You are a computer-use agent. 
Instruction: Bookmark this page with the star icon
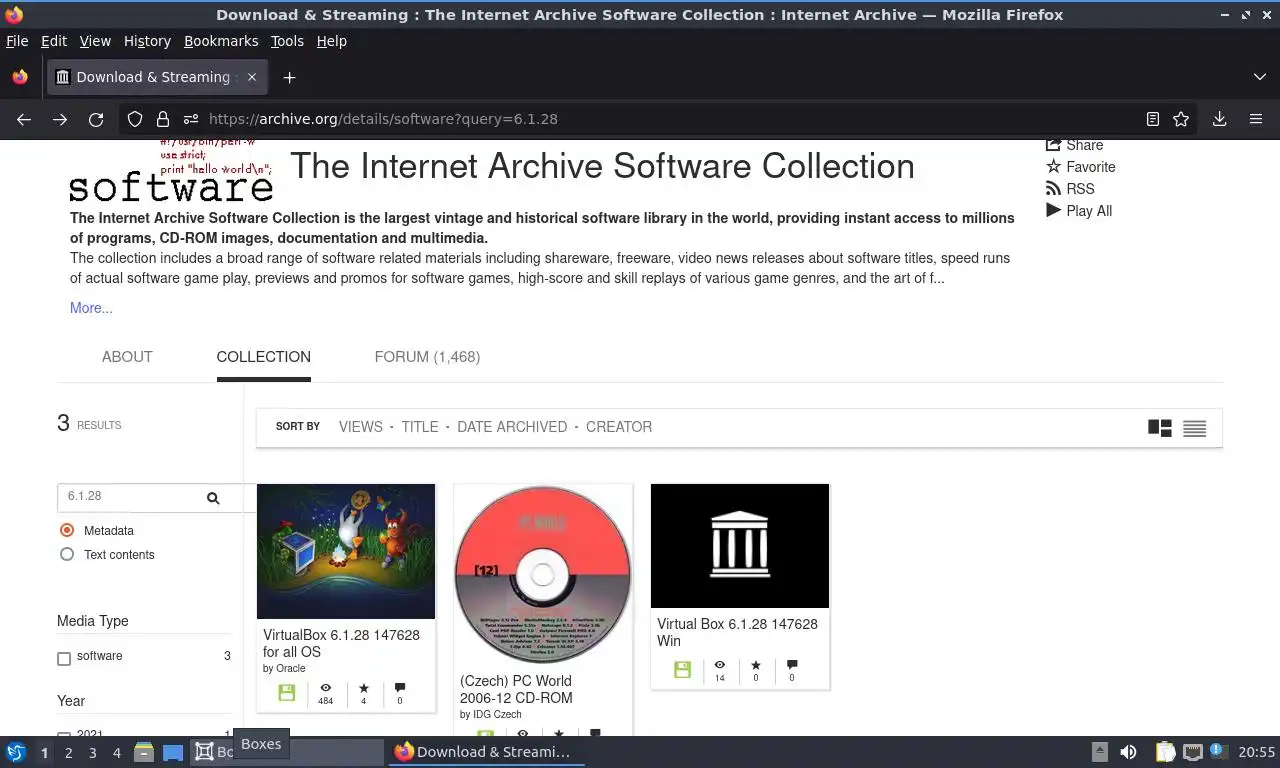pyautogui.click(x=1181, y=119)
